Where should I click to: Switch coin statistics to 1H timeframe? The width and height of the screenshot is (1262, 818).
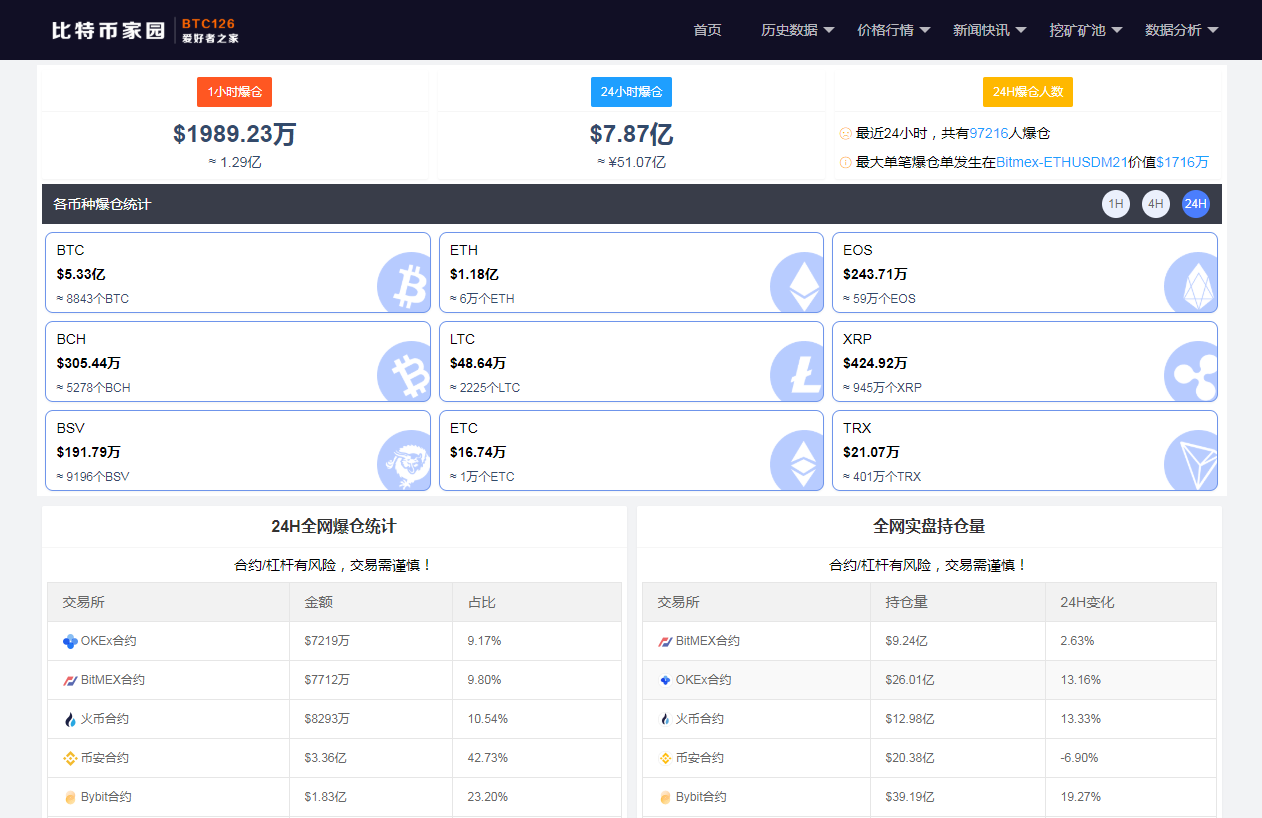click(1116, 204)
